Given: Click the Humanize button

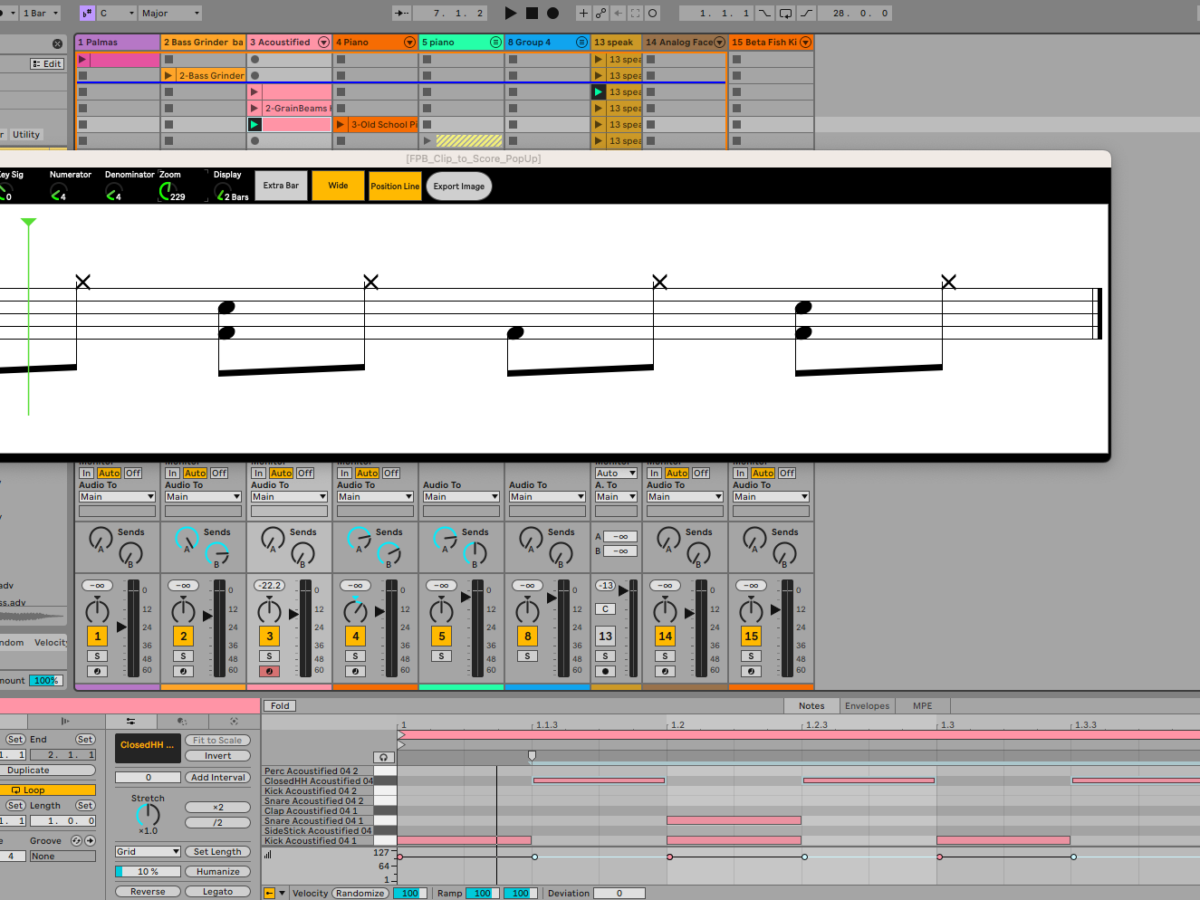Looking at the screenshot, I should [x=218, y=871].
